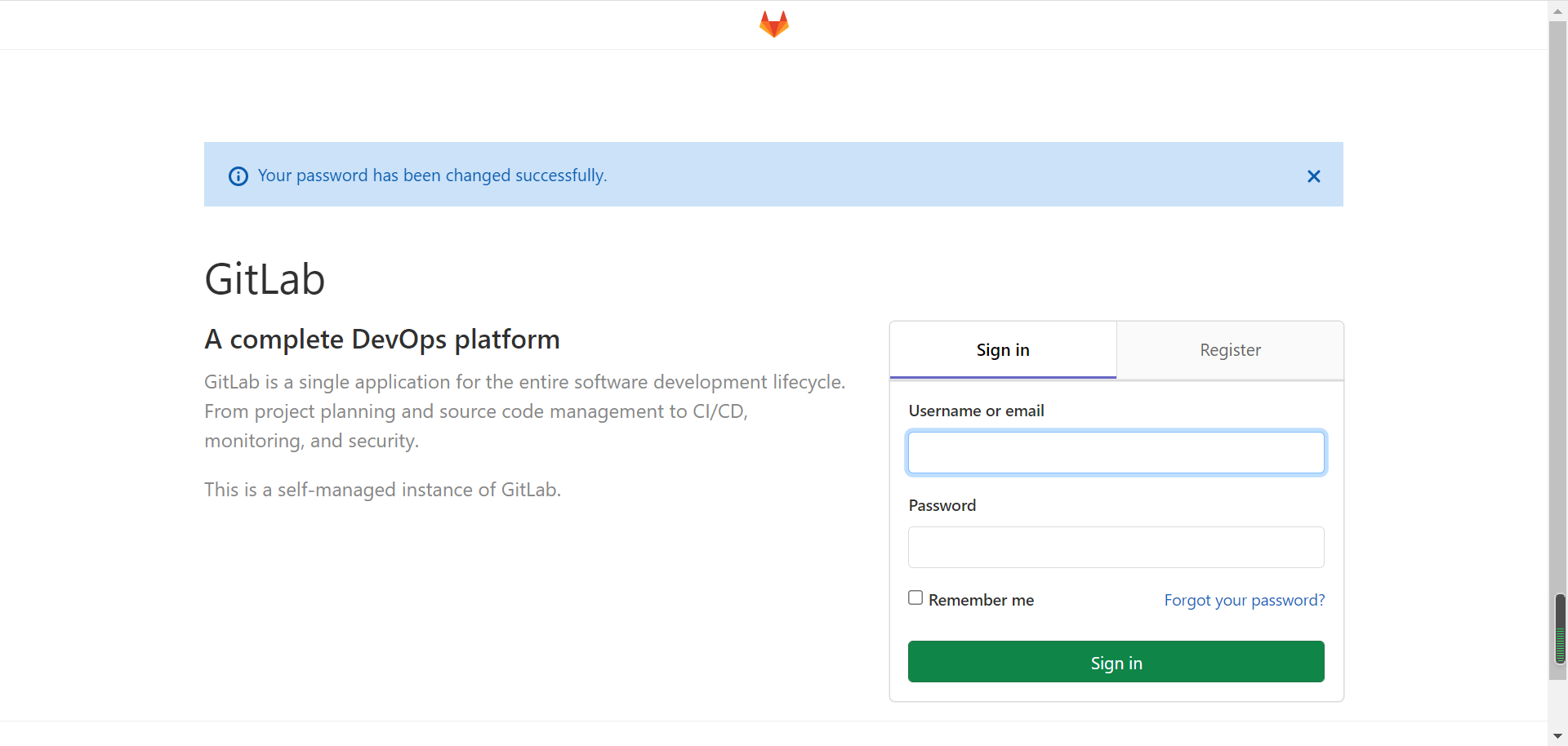Image resolution: width=1568 pixels, height=746 pixels.
Task: Click the 'GitLab' page title
Action: pyautogui.click(x=265, y=279)
